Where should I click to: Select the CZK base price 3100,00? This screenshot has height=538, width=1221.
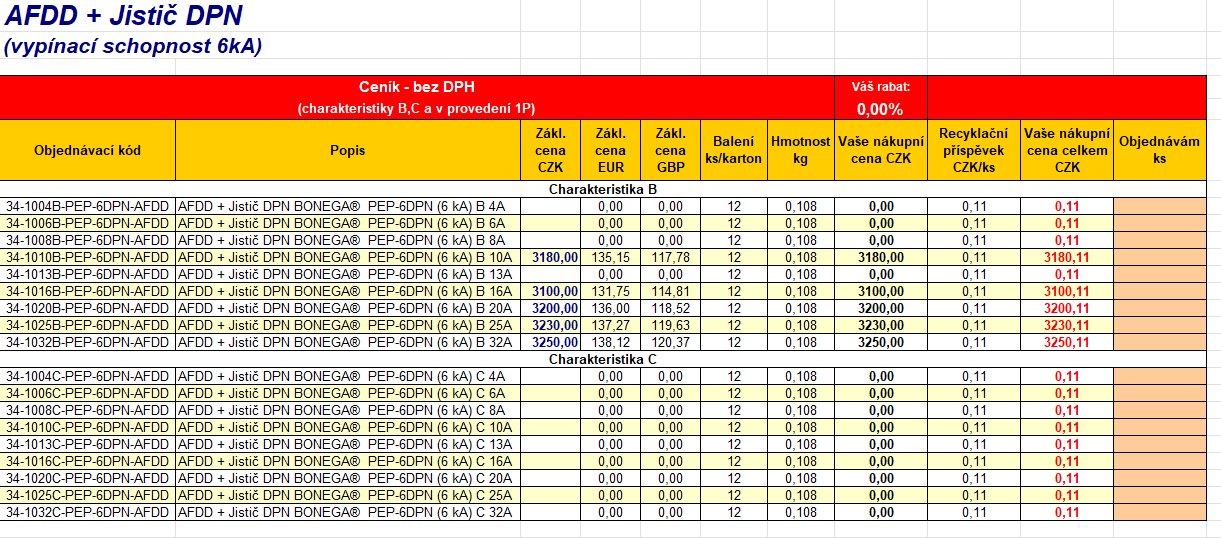tap(550, 291)
